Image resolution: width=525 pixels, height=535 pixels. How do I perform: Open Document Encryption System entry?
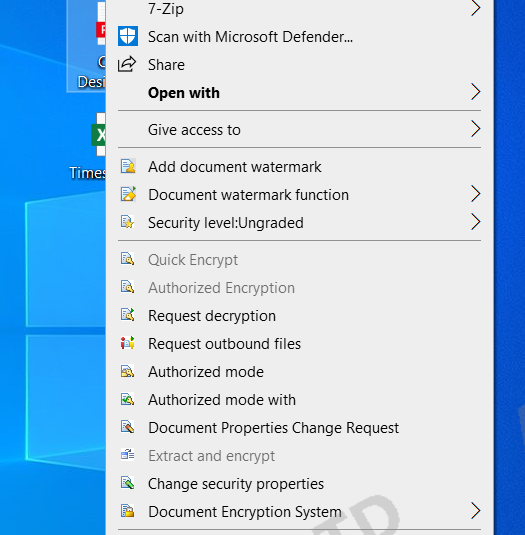pyautogui.click(x=300, y=511)
